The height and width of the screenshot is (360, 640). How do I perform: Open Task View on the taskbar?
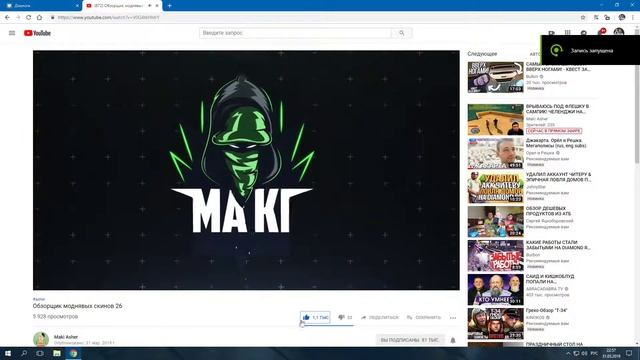coord(40,353)
